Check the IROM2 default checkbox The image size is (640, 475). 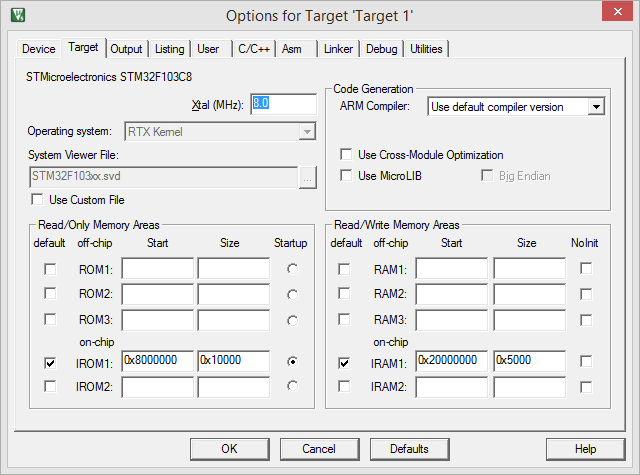click(50, 386)
